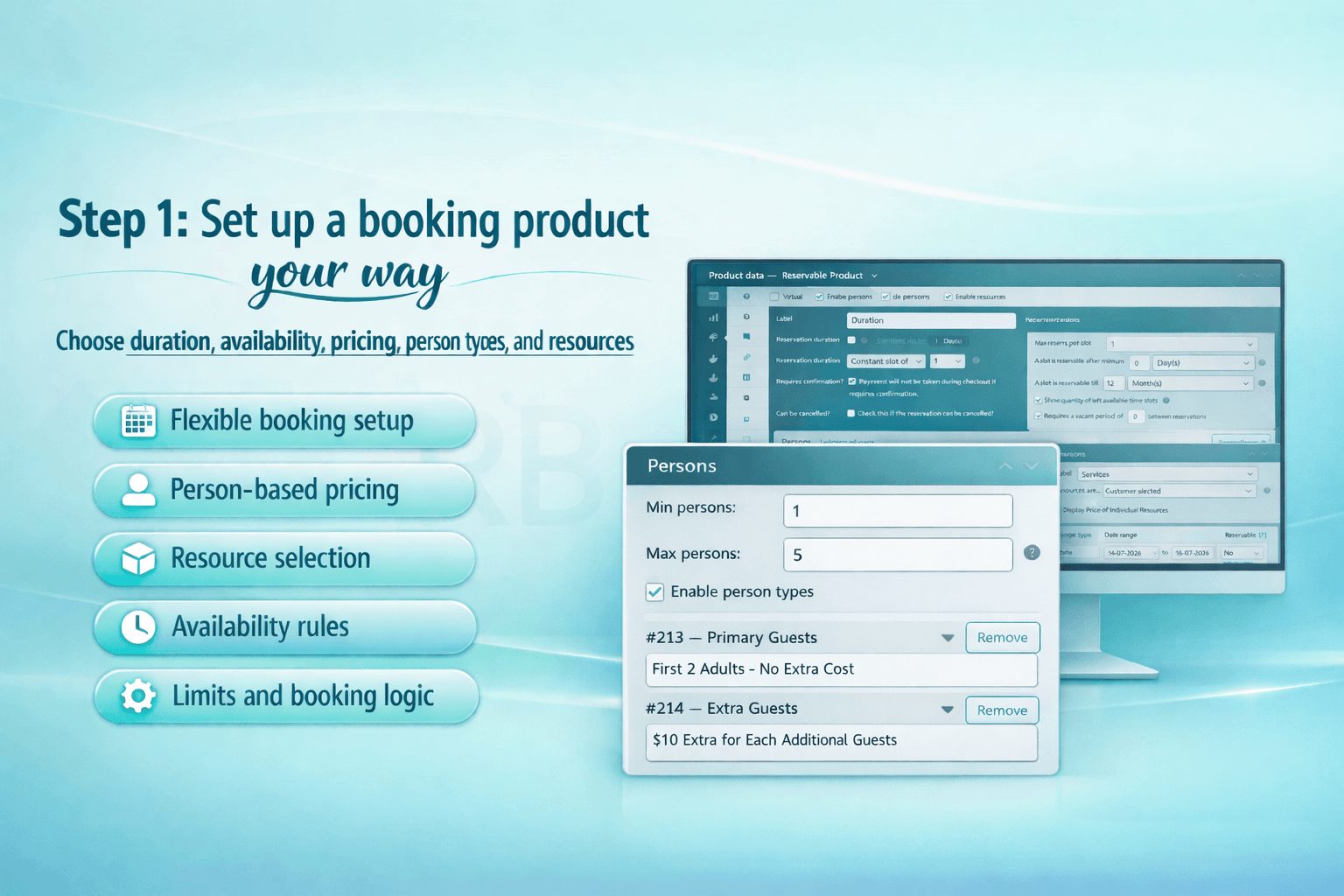Select the gear icon beside Limits and booking logic
The width and height of the screenshot is (1344, 896).
136,696
